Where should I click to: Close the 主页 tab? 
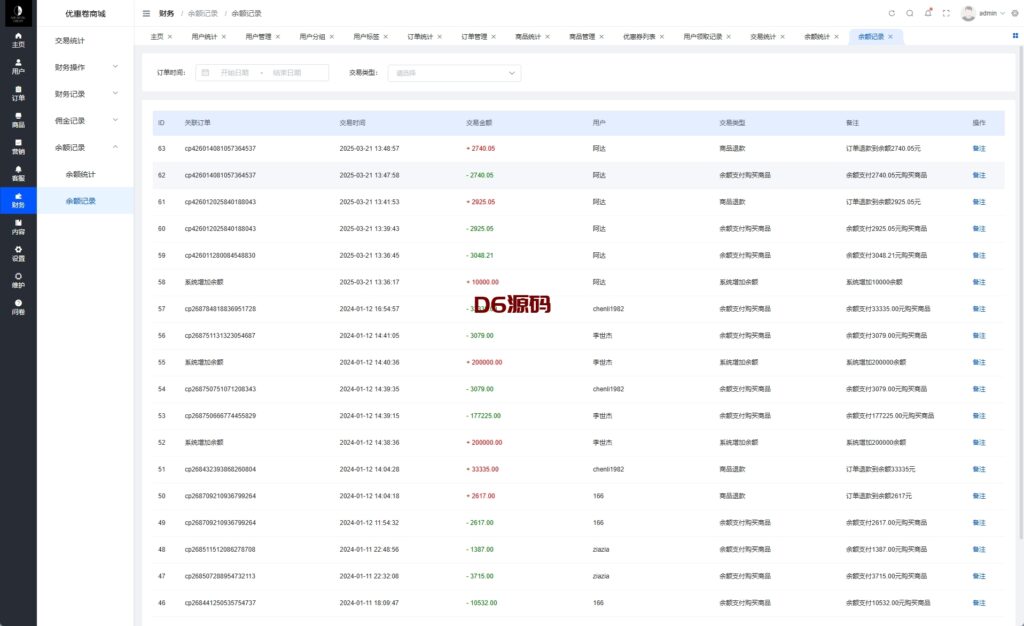click(170, 37)
